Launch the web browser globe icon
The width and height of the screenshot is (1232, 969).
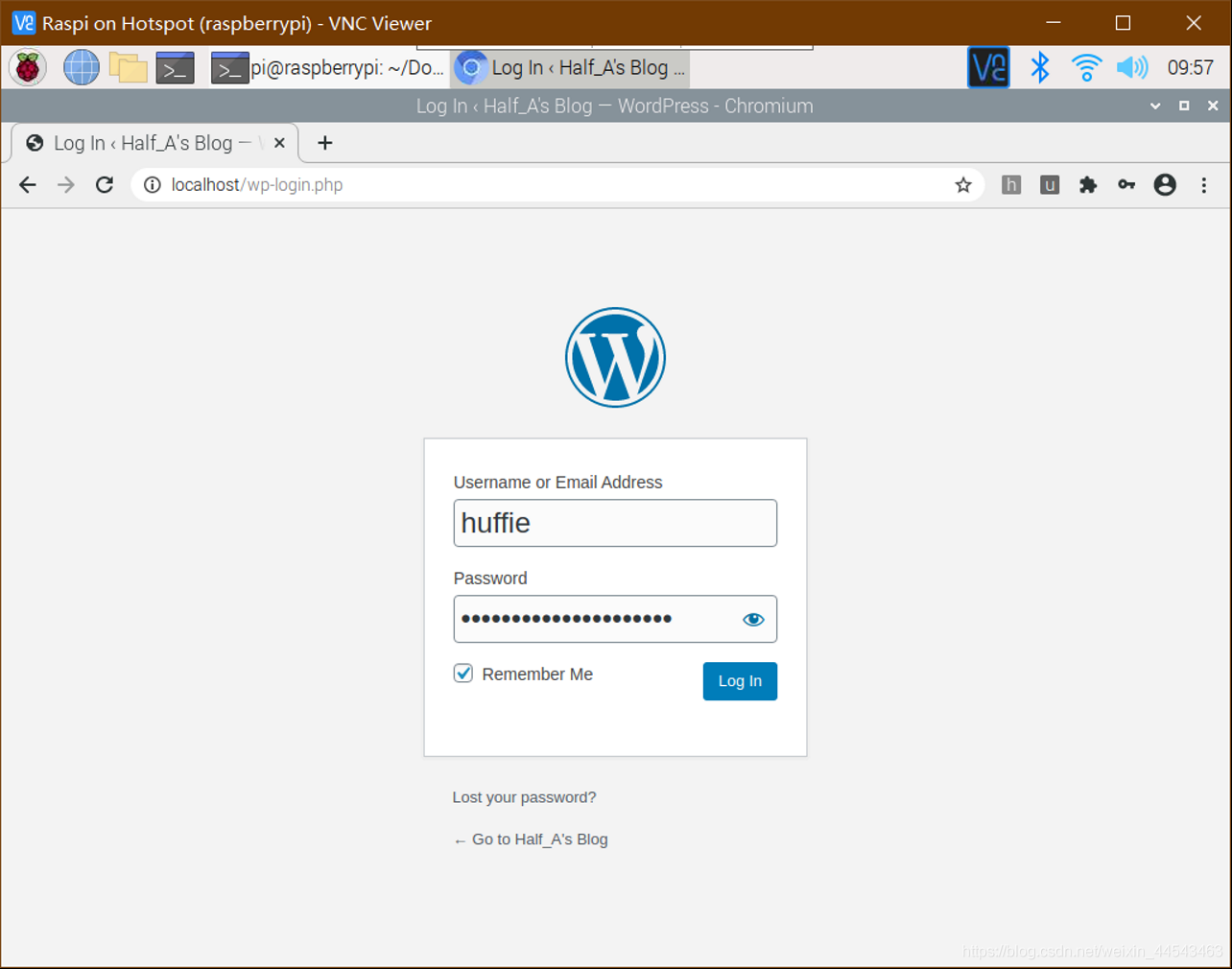click(82, 68)
